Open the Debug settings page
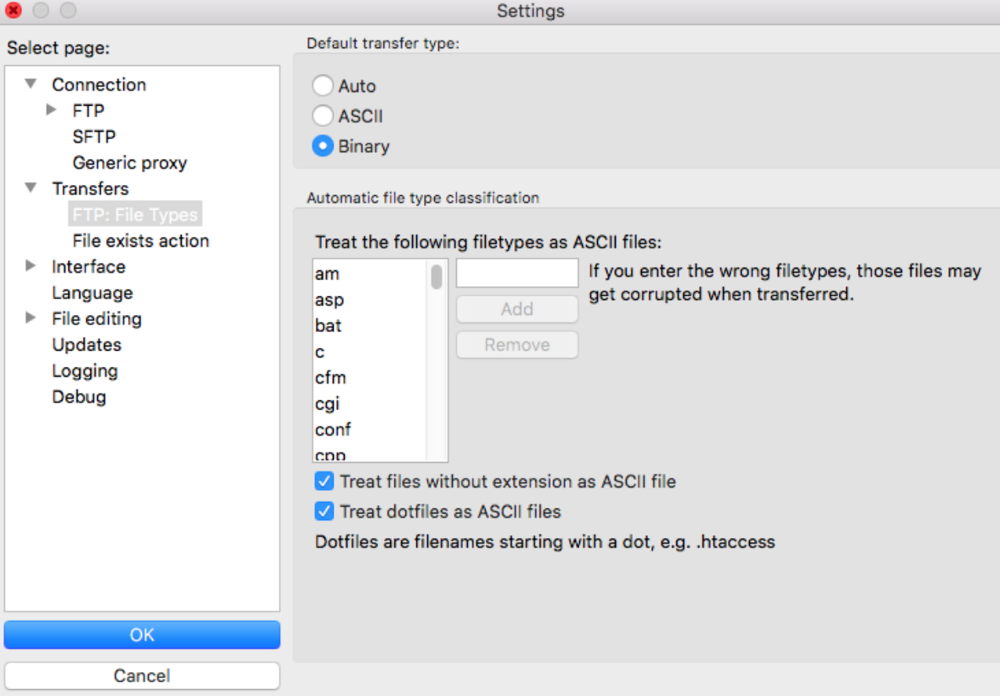The image size is (1000, 696). point(79,397)
